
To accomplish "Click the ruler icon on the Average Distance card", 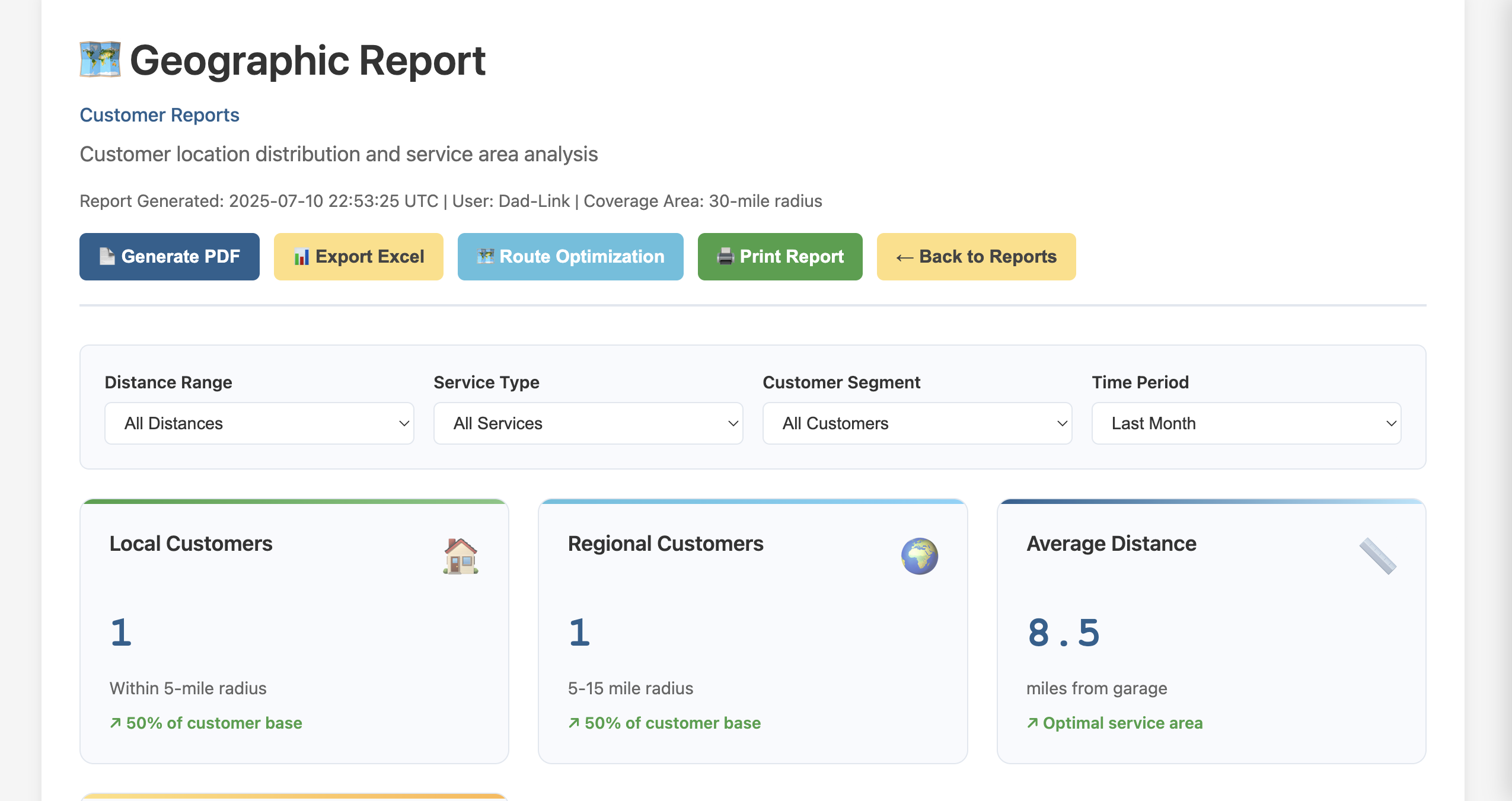I will (1378, 555).
